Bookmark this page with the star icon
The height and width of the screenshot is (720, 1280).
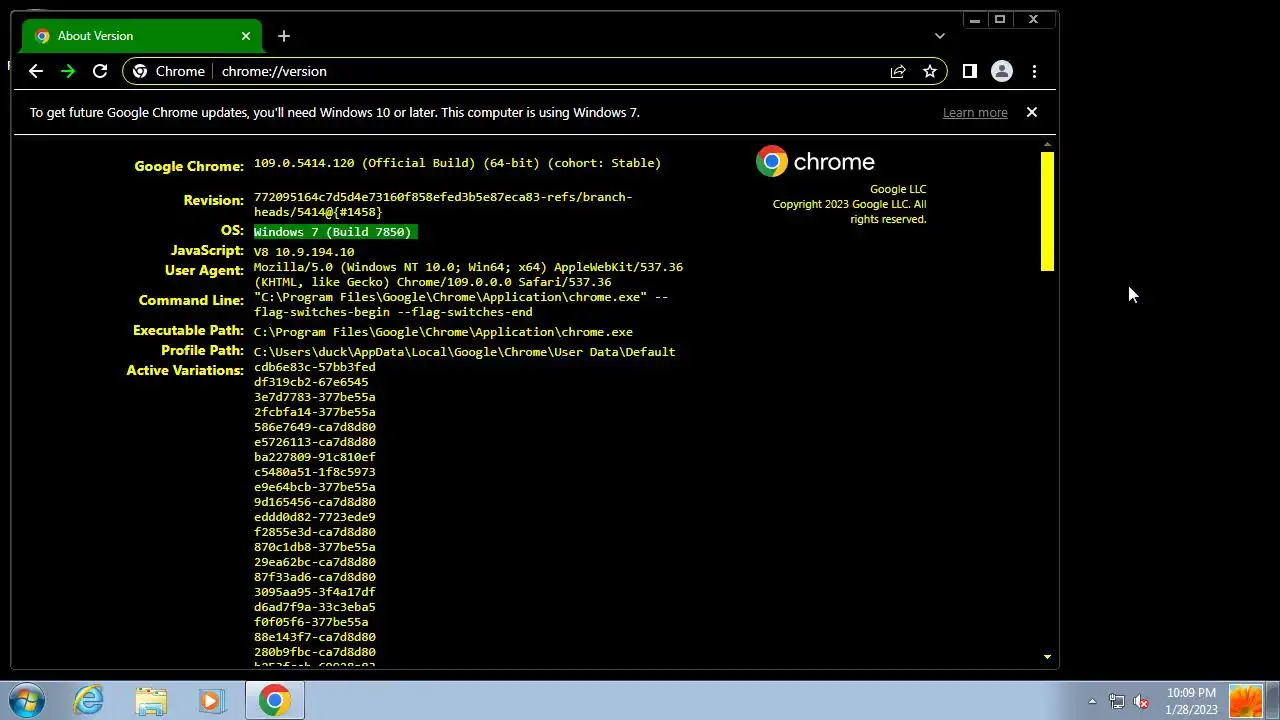[930, 71]
